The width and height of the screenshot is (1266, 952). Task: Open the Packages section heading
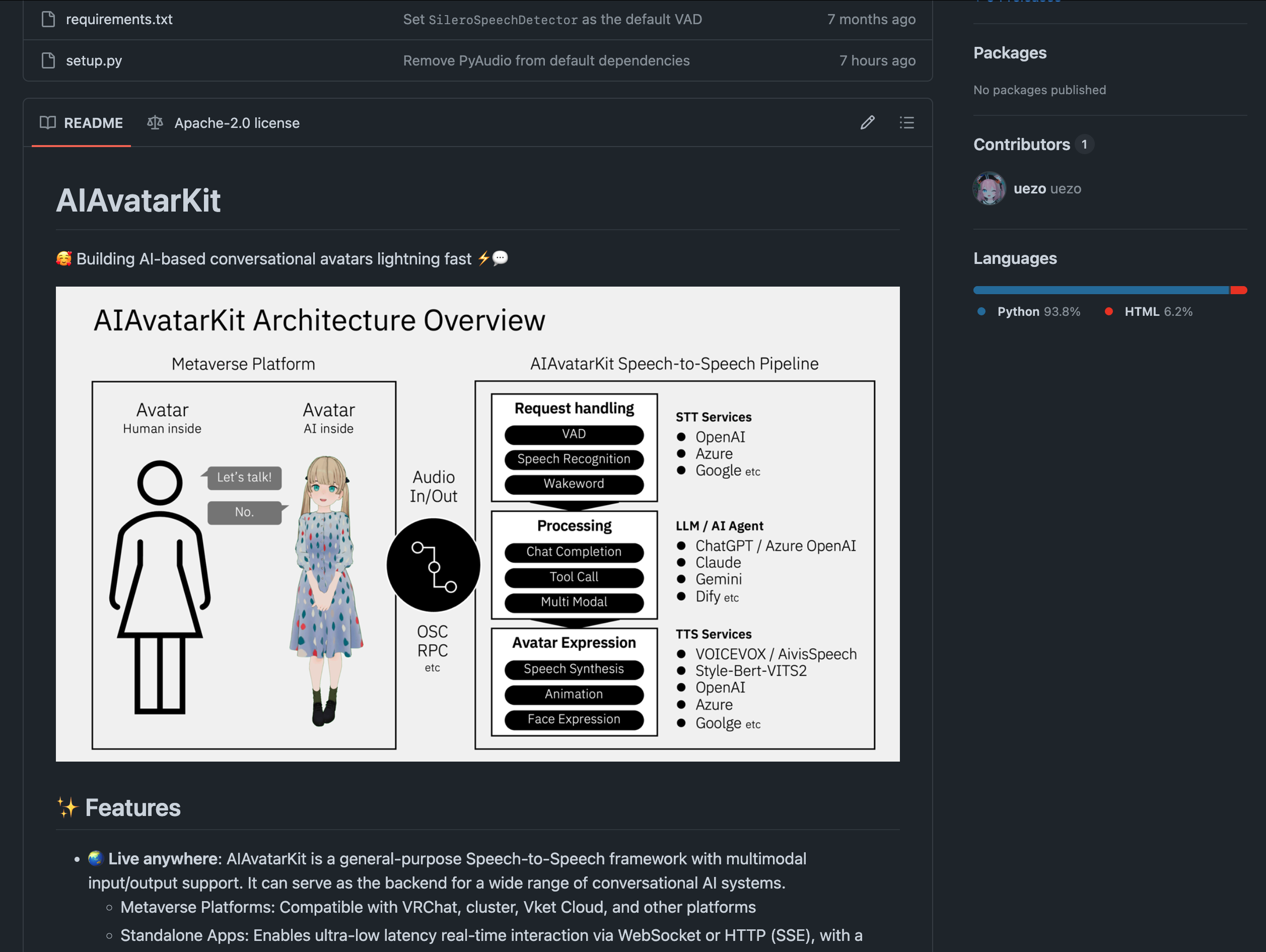(x=1010, y=53)
